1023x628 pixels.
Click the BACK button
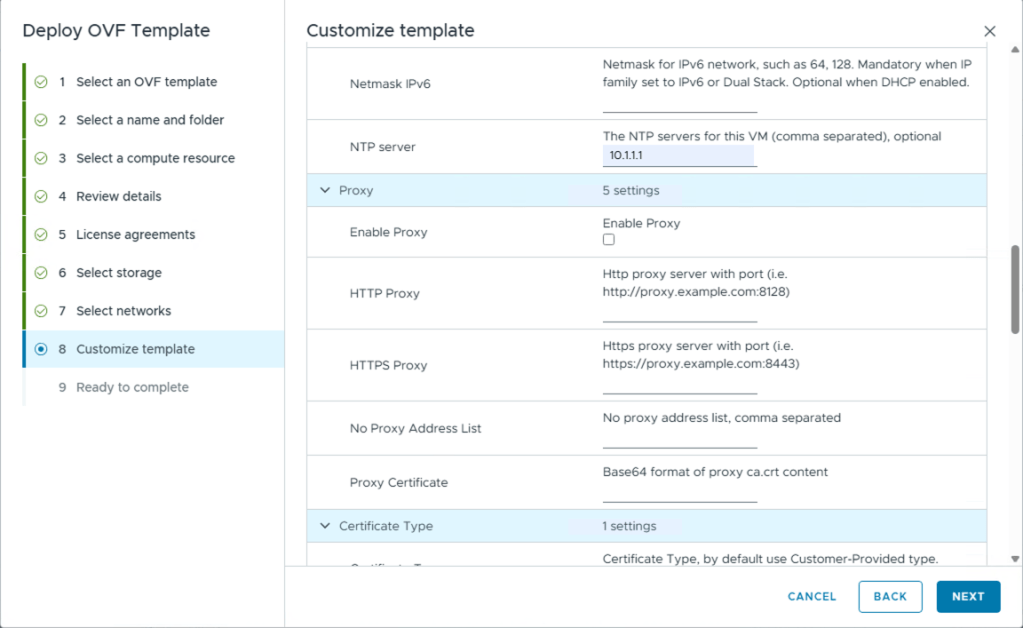coord(890,597)
